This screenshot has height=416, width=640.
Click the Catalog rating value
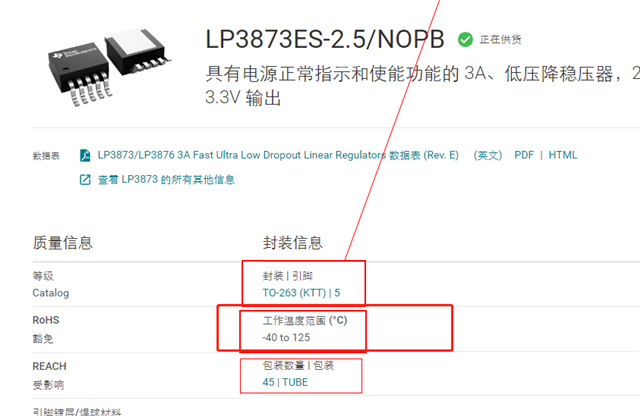(x=51, y=293)
